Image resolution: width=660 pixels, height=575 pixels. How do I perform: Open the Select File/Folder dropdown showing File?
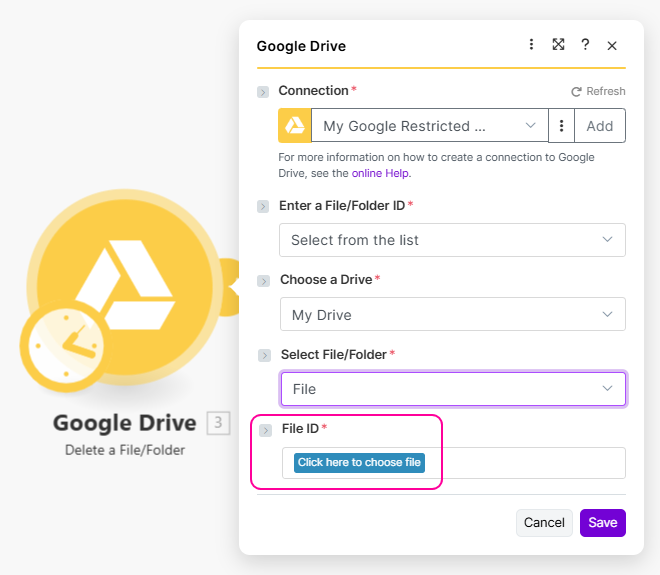452,389
